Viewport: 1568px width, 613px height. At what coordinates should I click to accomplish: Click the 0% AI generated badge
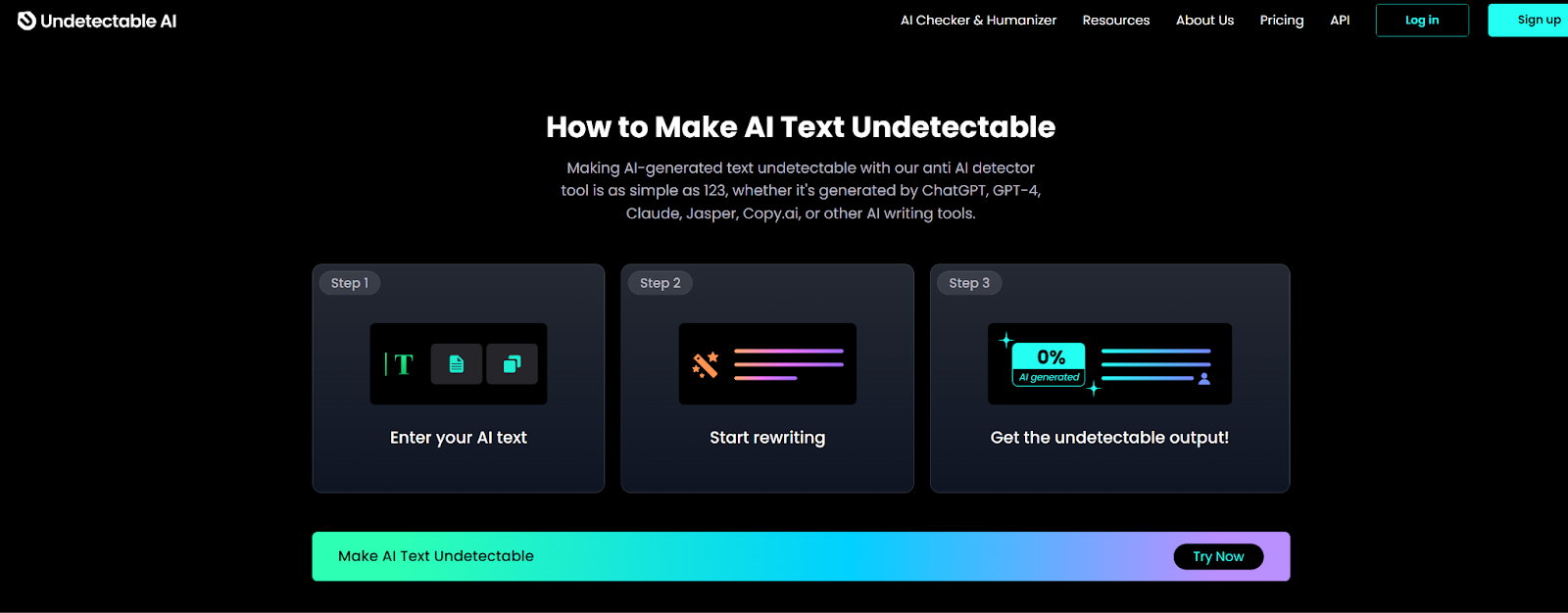[x=1049, y=364]
